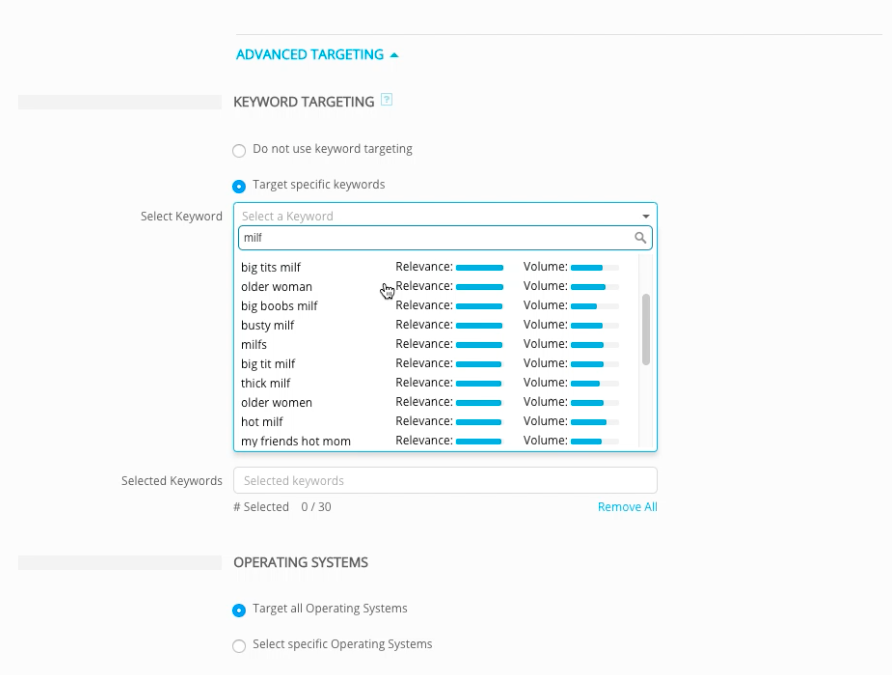Image resolution: width=892 pixels, height=675 pixels.
Task: Click the Selected keywords field
Action: coord(445,481)
